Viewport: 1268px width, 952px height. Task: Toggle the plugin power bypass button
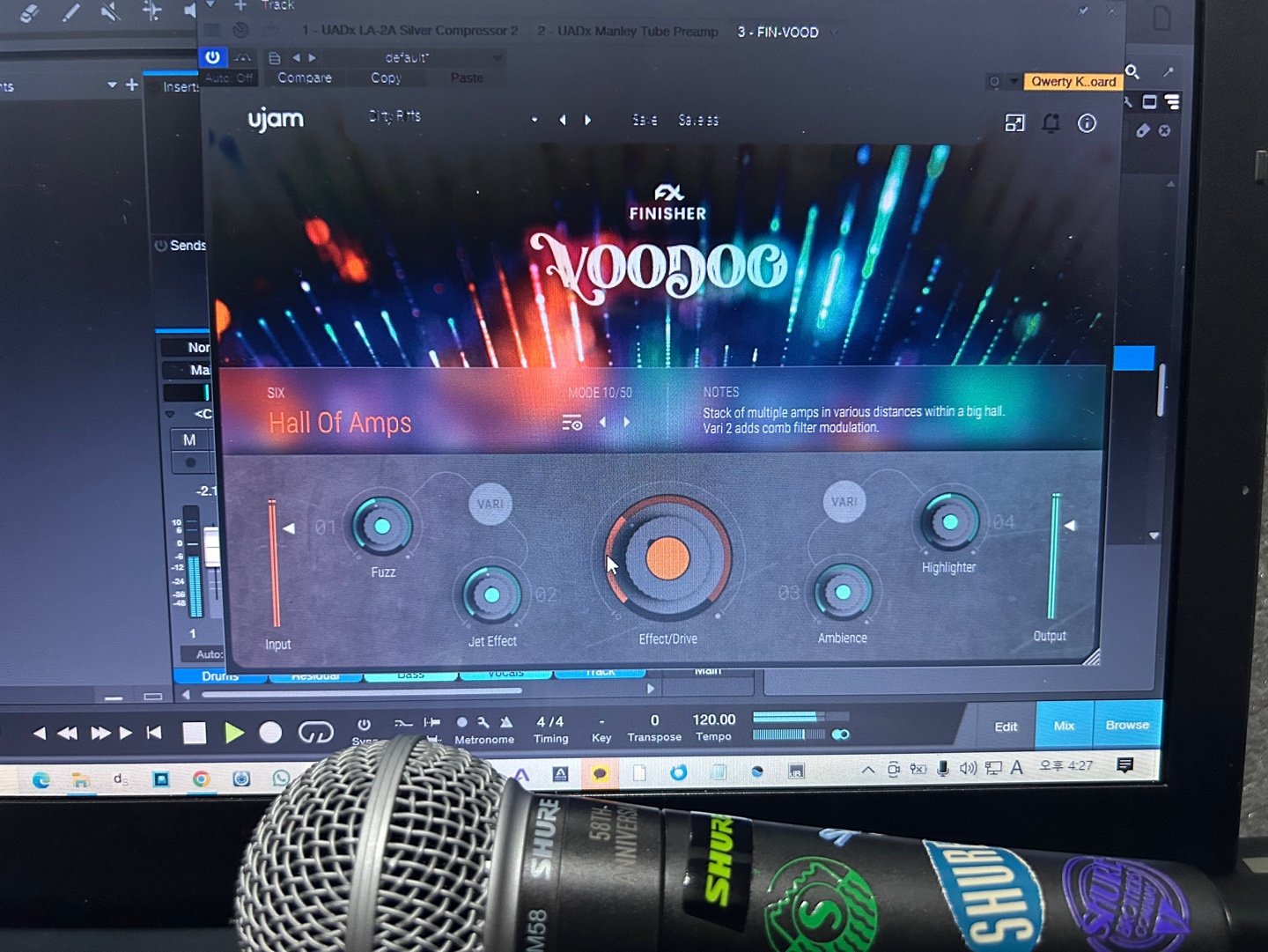coord(213,57)
